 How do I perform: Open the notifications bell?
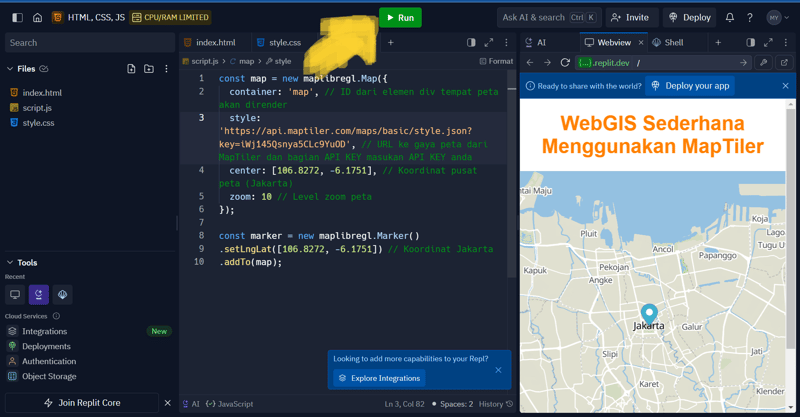pyautogui.click(x=730, y=17)
